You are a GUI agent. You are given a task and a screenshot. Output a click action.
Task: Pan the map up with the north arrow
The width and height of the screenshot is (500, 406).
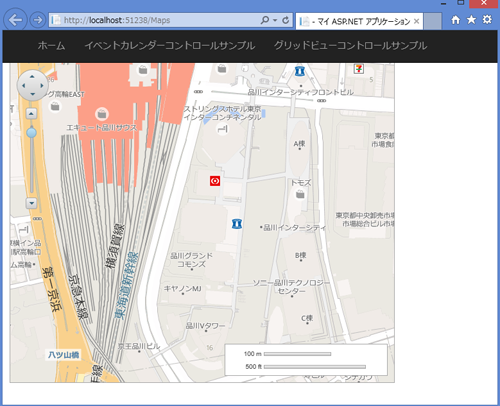tap(32, 77)
